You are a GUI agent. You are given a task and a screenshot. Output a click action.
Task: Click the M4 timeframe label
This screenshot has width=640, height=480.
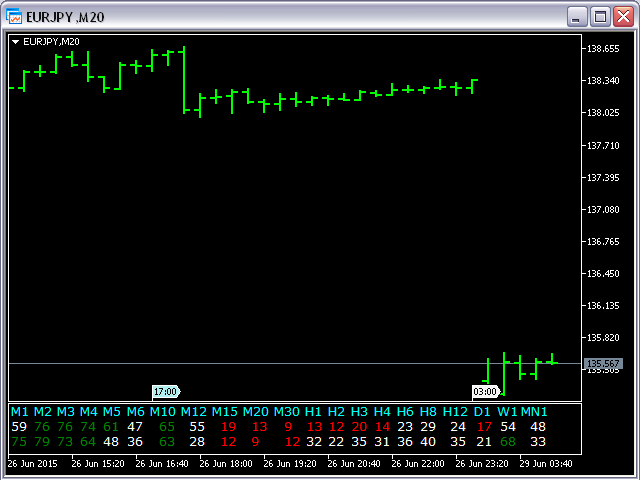coord(89,411)
